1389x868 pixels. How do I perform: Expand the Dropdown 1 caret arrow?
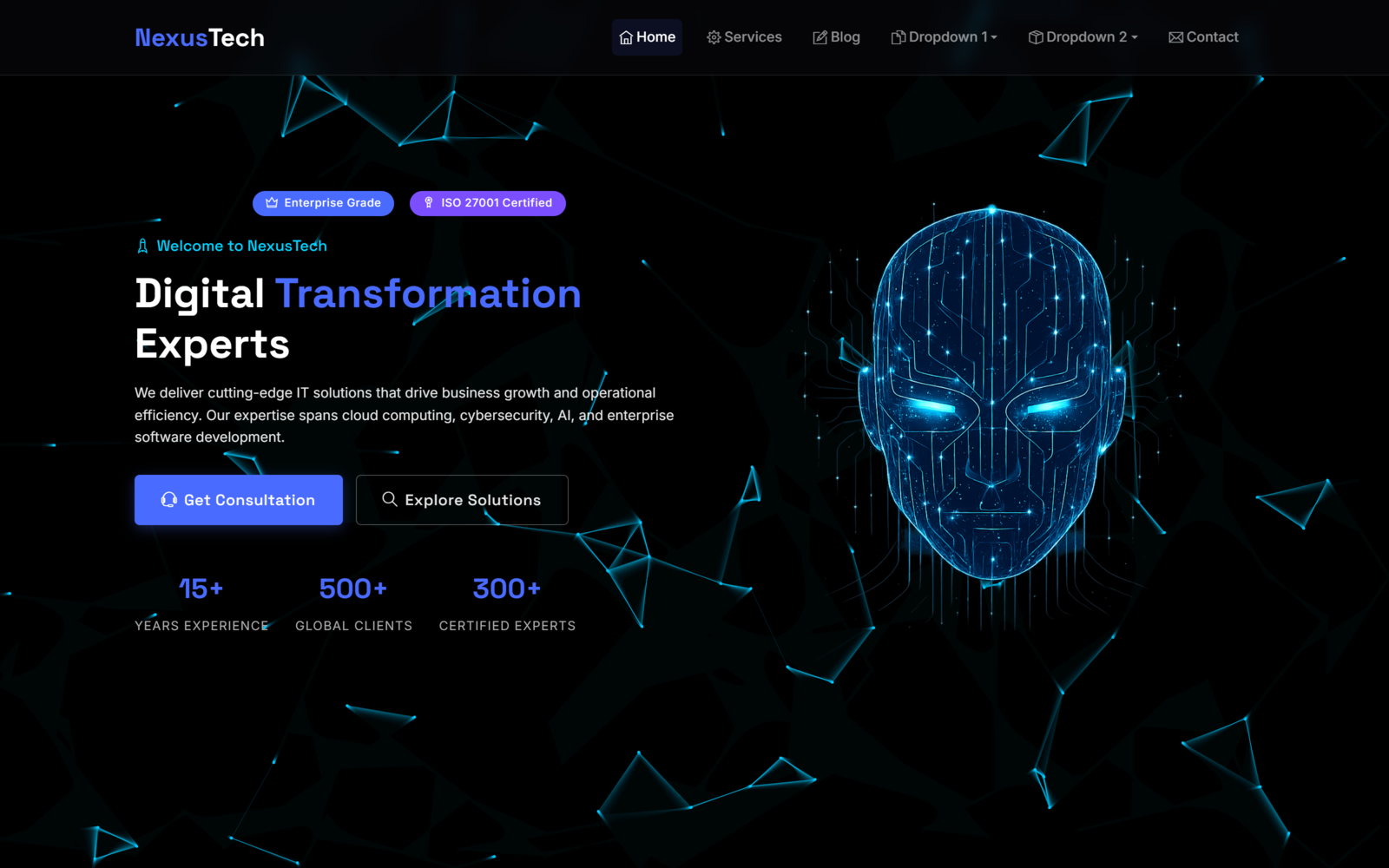pyautogui.click(x=994, y=37)
